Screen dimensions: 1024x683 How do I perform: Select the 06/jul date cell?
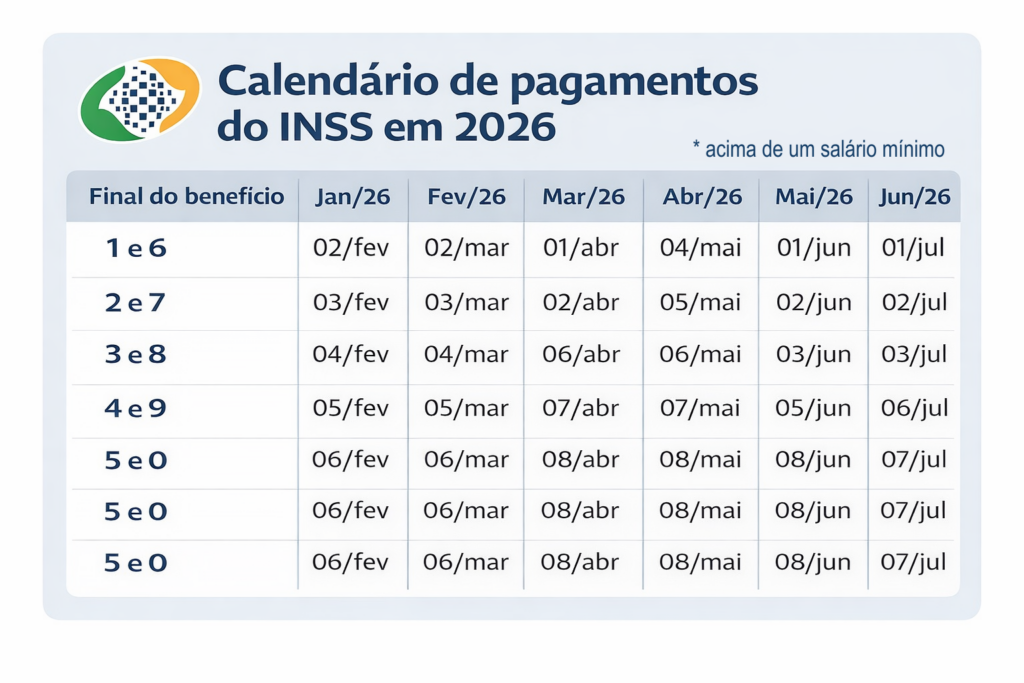(913, 408)
